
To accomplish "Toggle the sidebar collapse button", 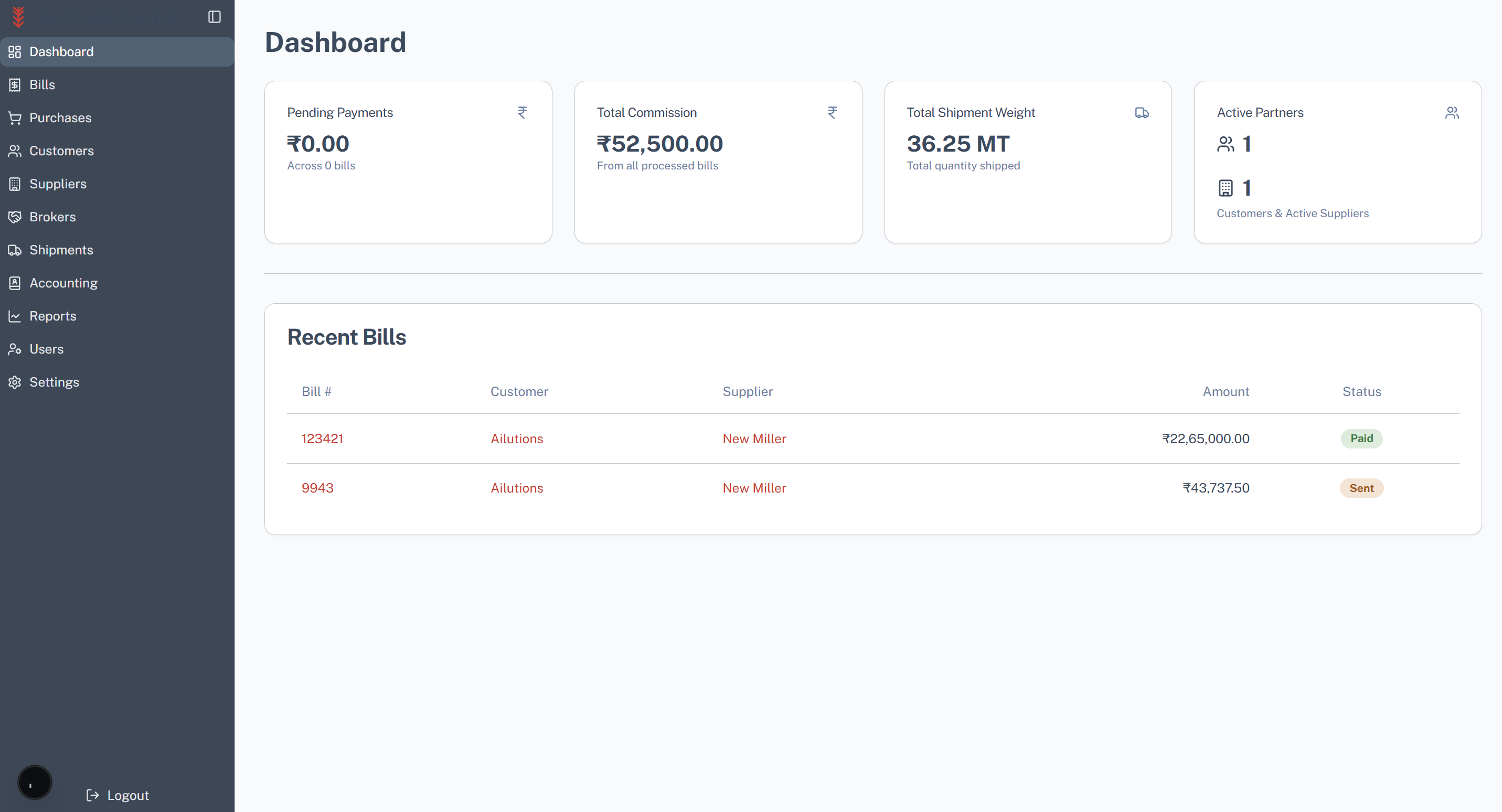I will [x=215, y=17].
